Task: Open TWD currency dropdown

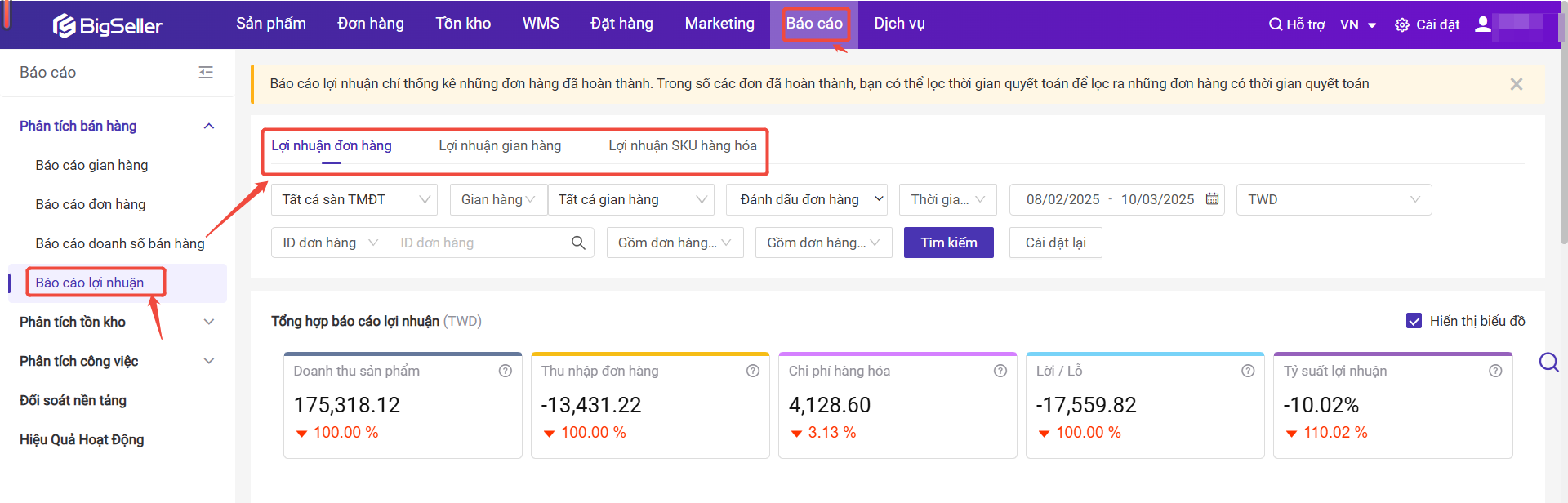Action: (x=1334, y=199)
